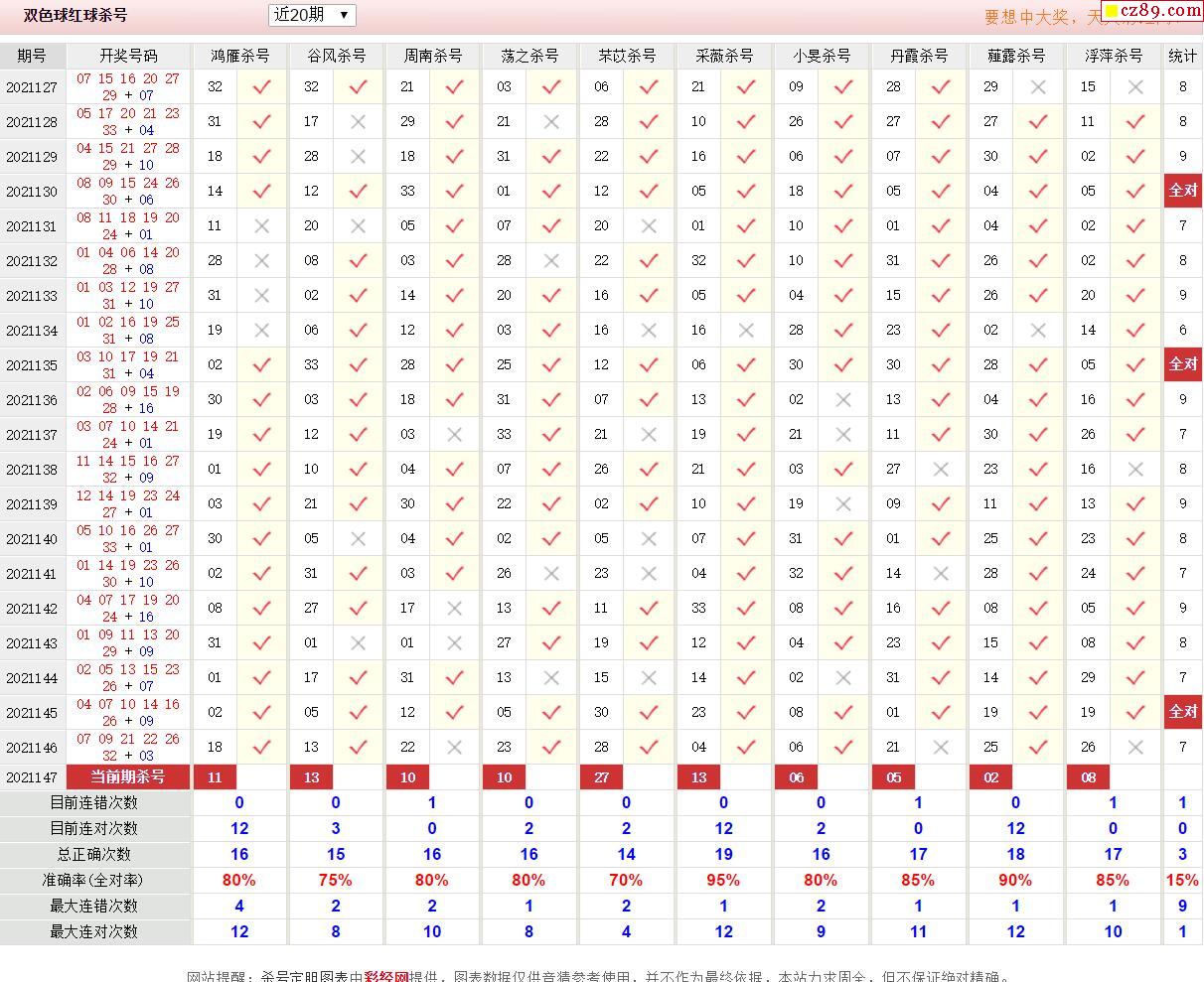Select issue number 2021146
The height and width of the screenshot is (982, 1204).
(32, 748)
